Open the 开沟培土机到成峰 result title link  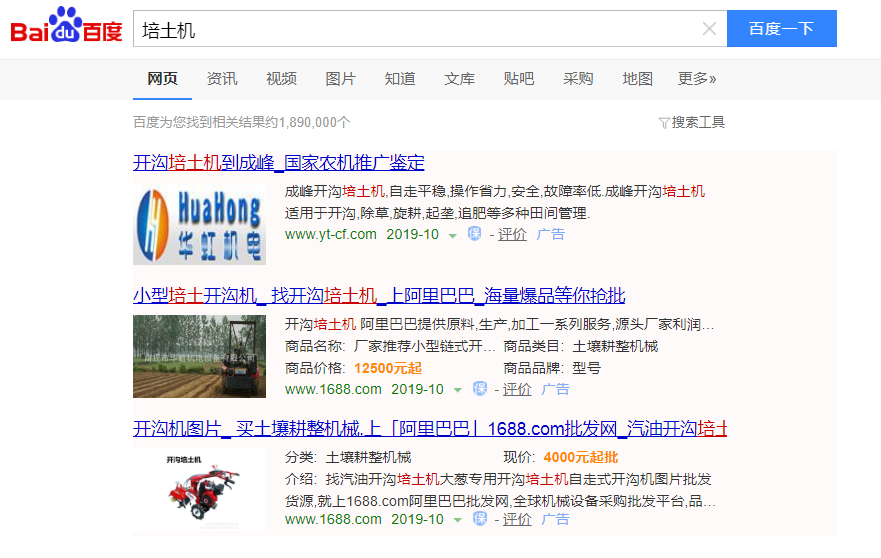click(x=279, y=163)
